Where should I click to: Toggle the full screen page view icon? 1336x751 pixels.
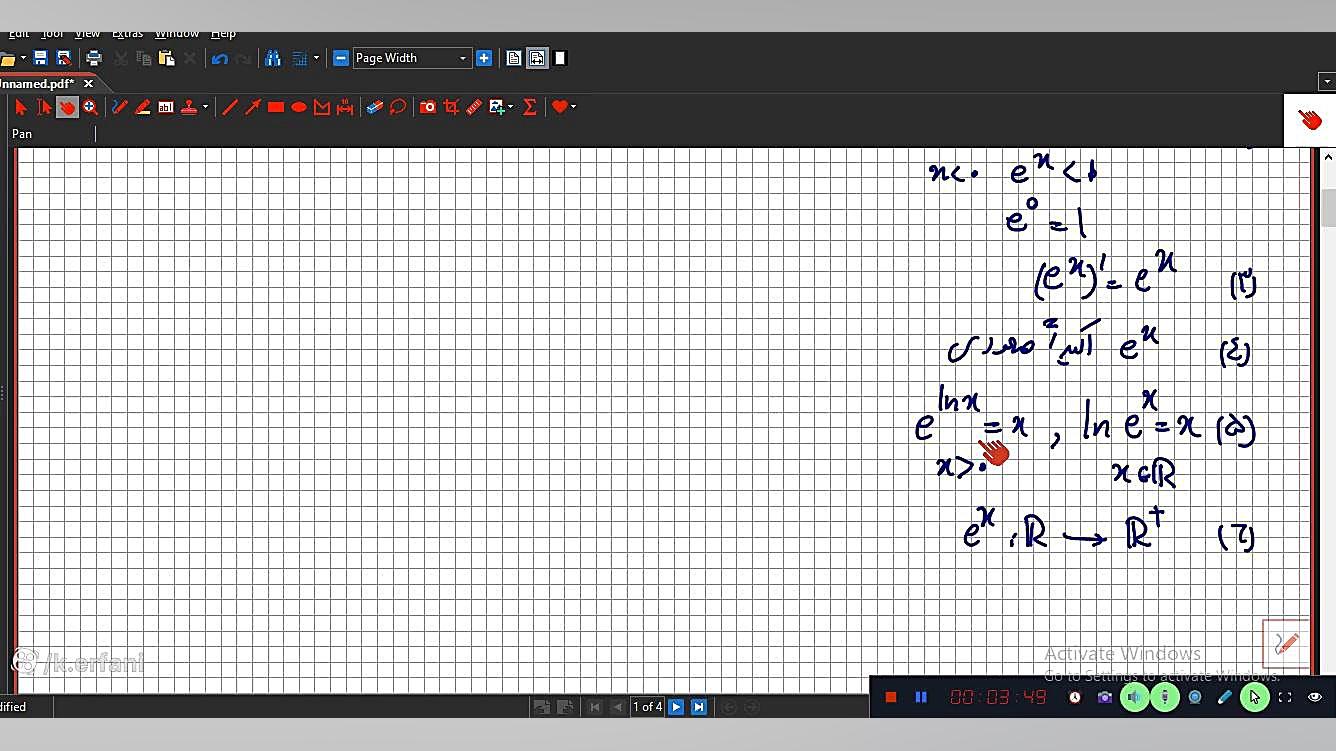[560, 58]
